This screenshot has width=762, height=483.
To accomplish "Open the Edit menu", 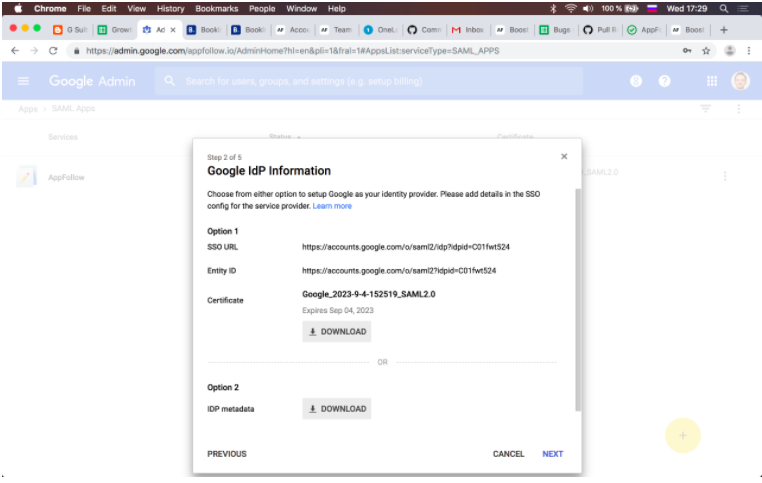I will [108, 9].
